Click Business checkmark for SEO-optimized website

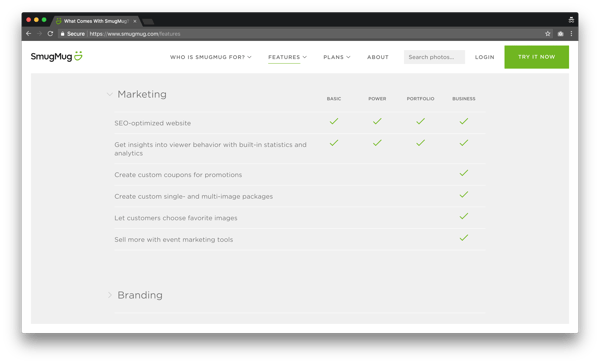(464, 121)
